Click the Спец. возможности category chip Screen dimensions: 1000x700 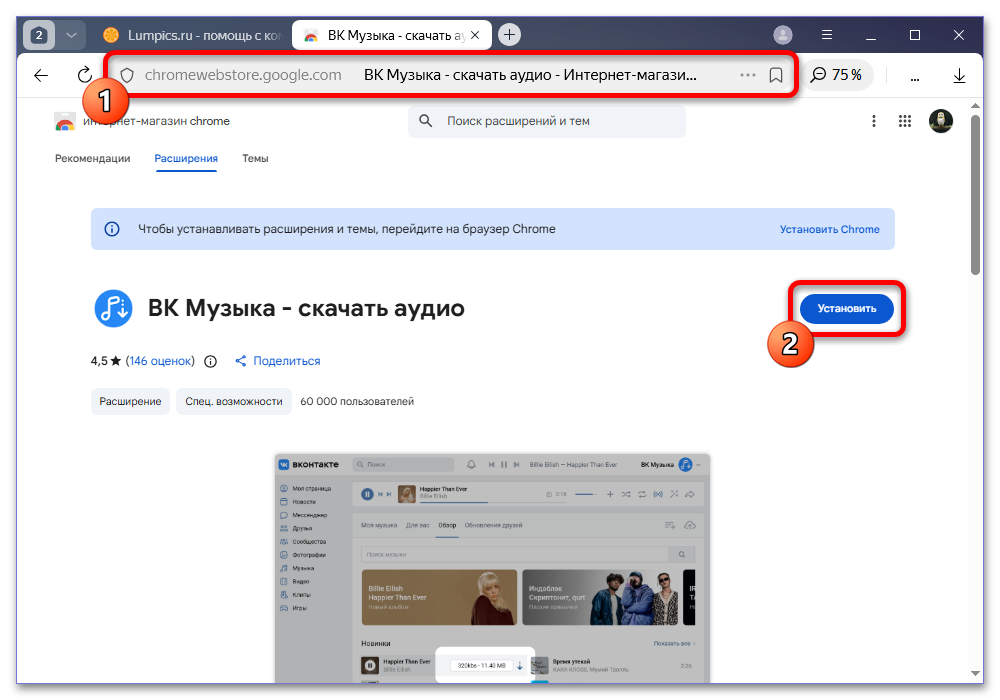[234, 402]
